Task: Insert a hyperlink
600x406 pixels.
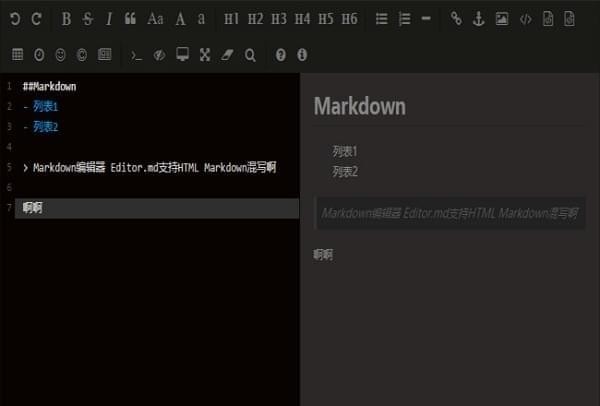Action: tap(456, 18)
